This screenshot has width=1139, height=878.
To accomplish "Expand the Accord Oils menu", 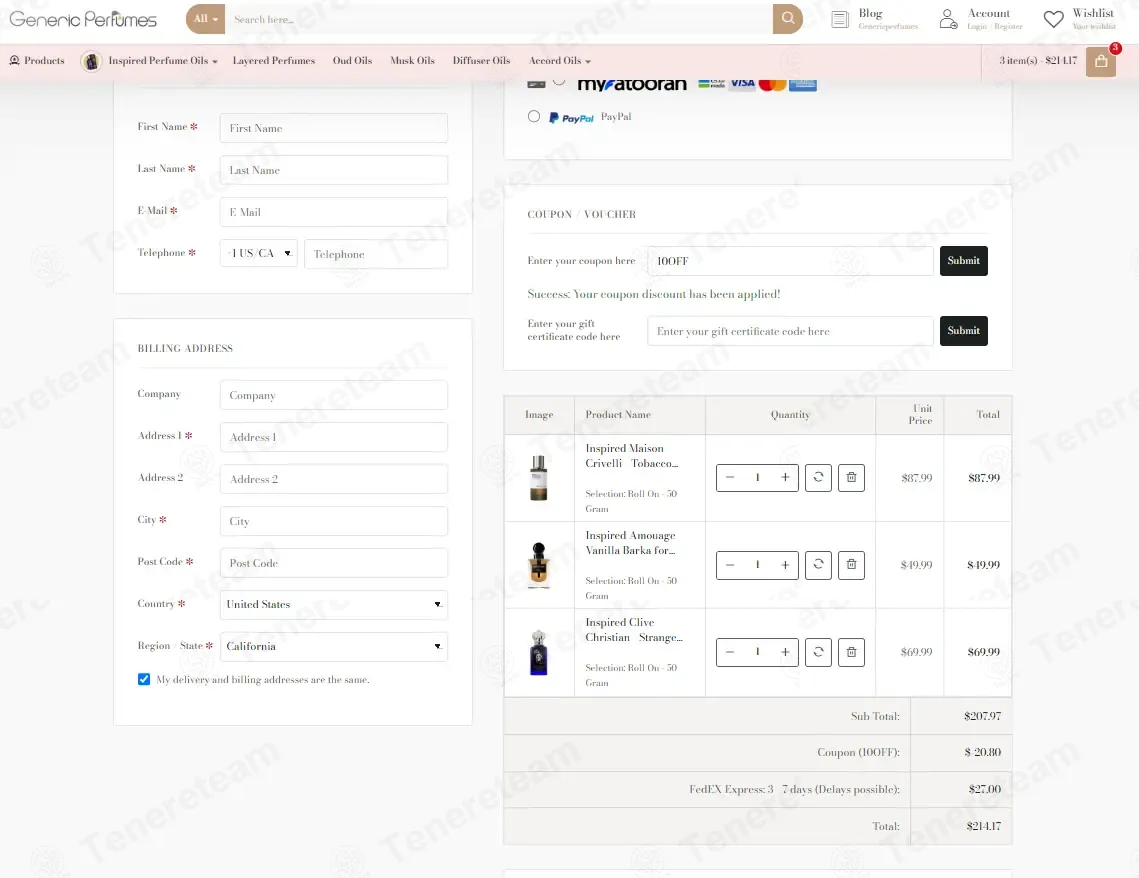I will [x=559, y=61].
